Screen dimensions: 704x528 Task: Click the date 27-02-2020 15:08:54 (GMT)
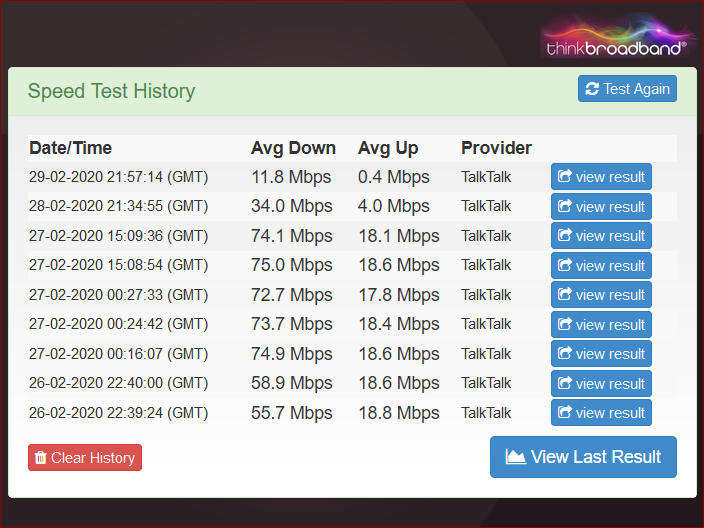tap(119, 265)
